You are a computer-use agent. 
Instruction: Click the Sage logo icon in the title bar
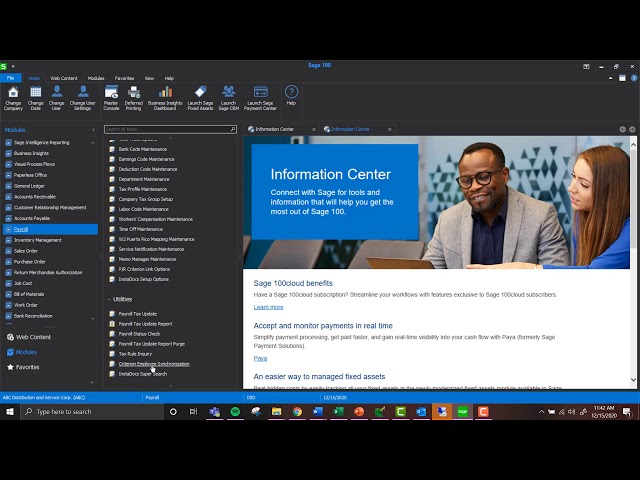click(4, 66)
